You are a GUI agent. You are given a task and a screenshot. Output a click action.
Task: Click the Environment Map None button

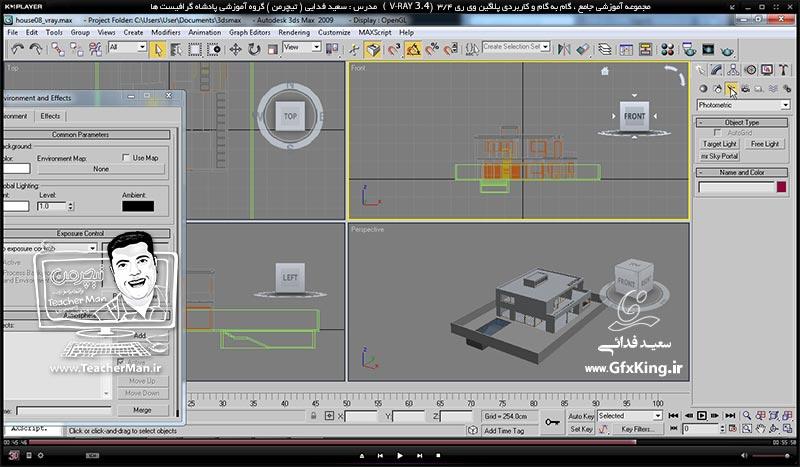point(101,169)
